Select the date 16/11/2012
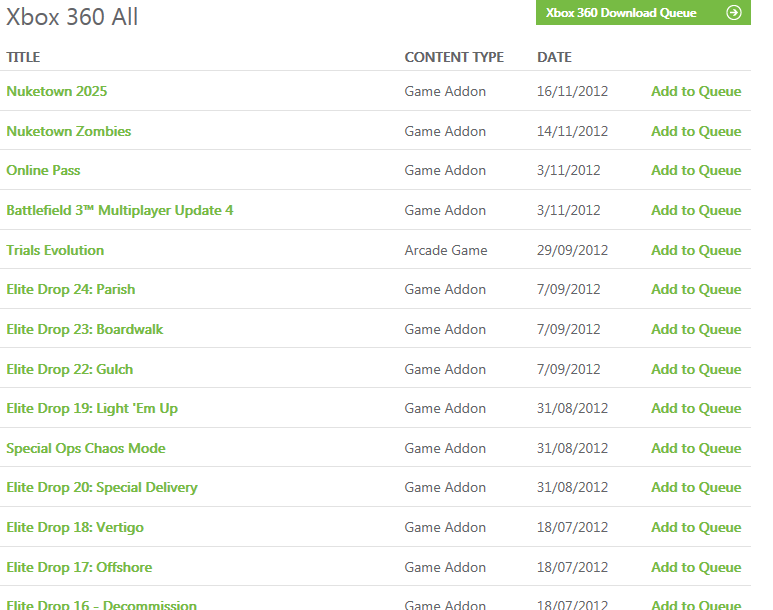The width and height of the screenshot is (773, 610). (572, 91)
